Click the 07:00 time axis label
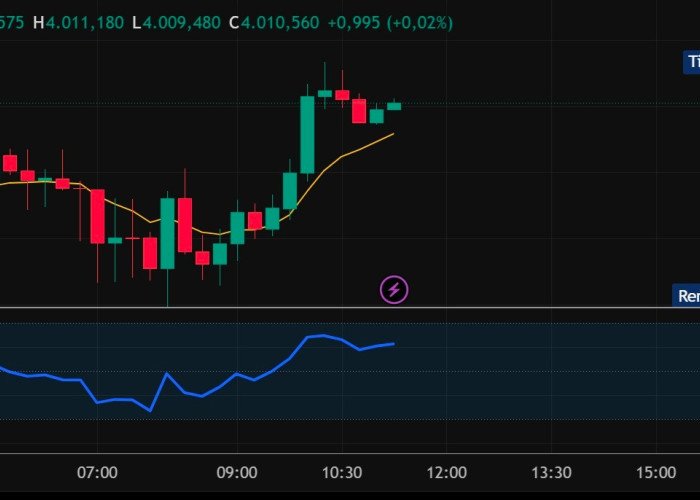This screenshot has height=500, width=700. point(97,472)
